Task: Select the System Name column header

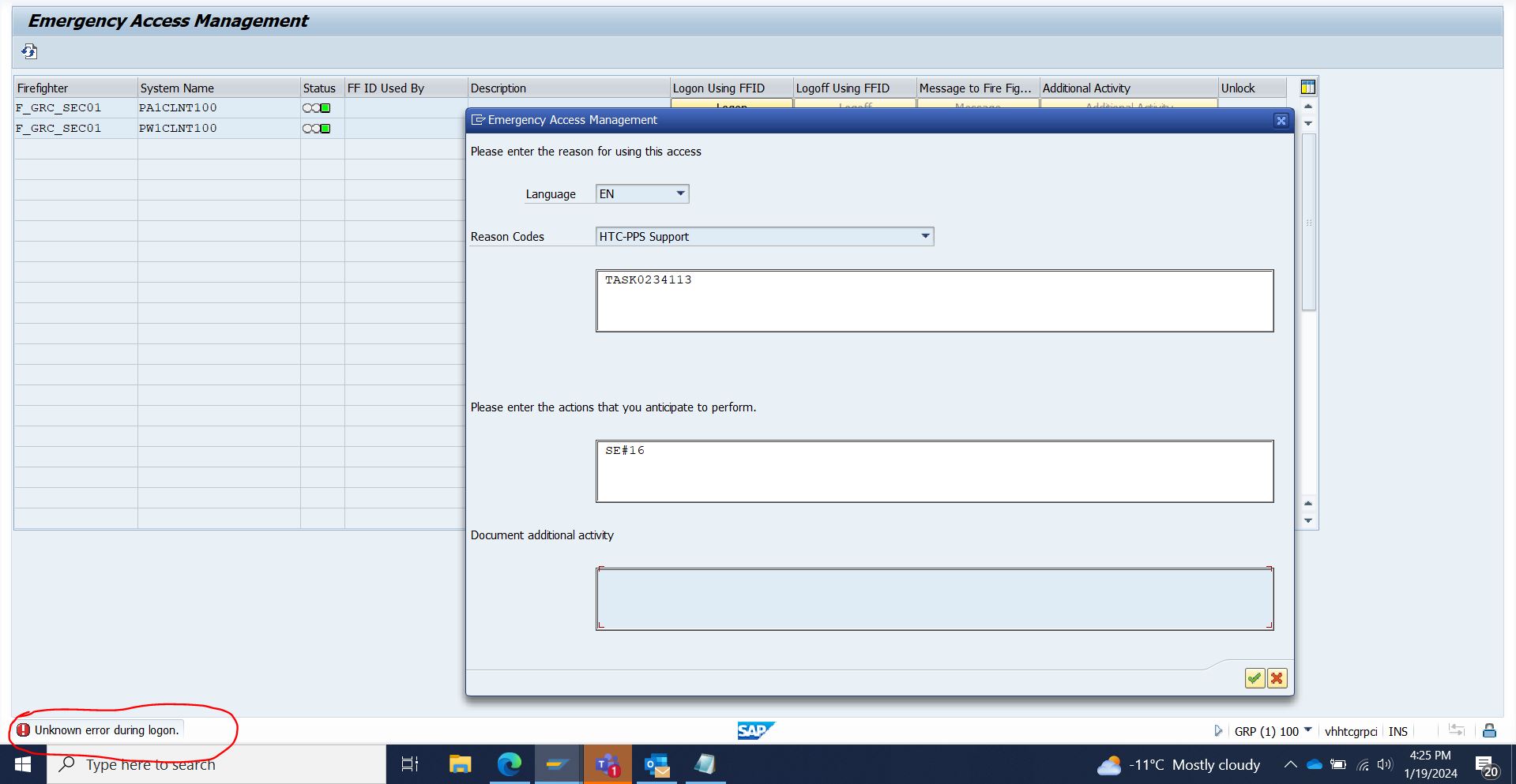Action: tap(219, 88)
